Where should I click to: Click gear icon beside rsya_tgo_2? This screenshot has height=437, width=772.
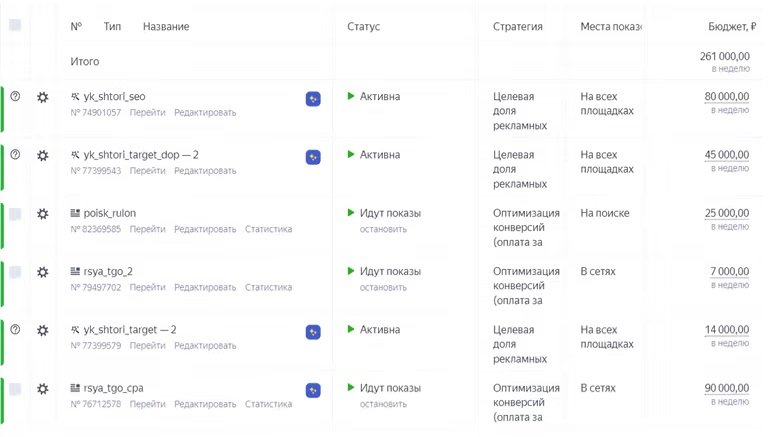[42, 272]
